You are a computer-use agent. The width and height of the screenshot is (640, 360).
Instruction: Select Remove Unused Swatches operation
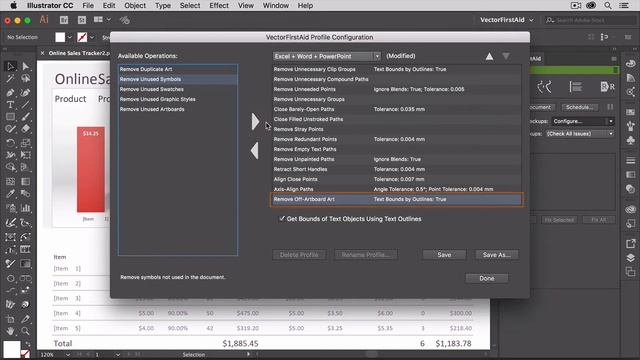tap(178, 89)
